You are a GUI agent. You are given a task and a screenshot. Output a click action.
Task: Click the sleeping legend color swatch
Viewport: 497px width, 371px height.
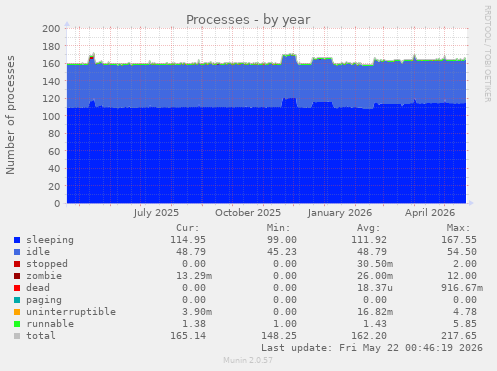click(17, 240)
